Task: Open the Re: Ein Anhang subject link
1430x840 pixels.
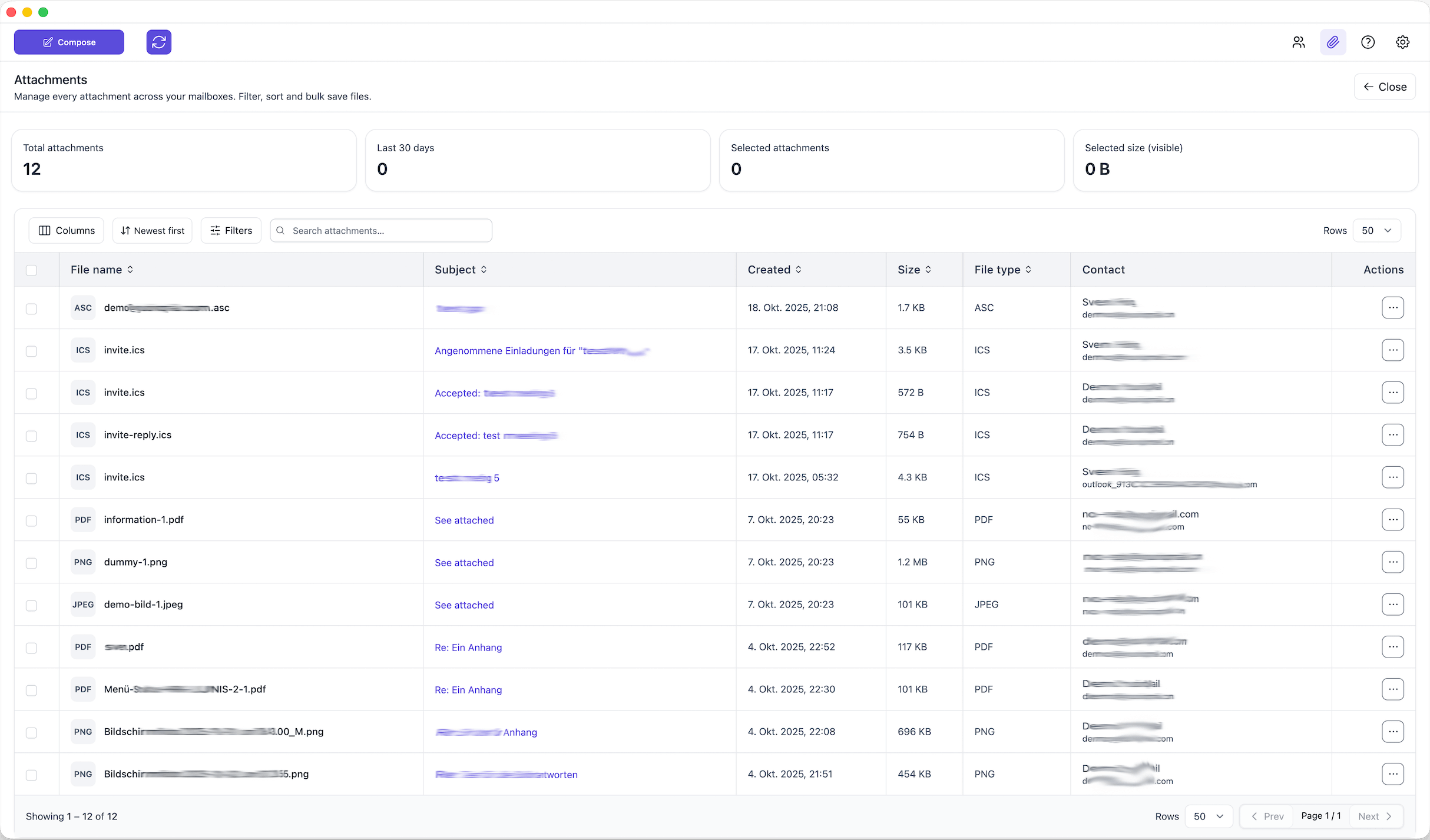Action: (468, 648)
